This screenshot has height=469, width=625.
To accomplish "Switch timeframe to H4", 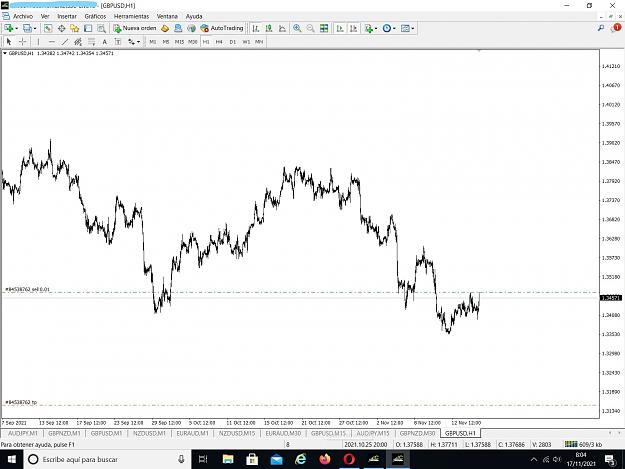I will point(219,41).
